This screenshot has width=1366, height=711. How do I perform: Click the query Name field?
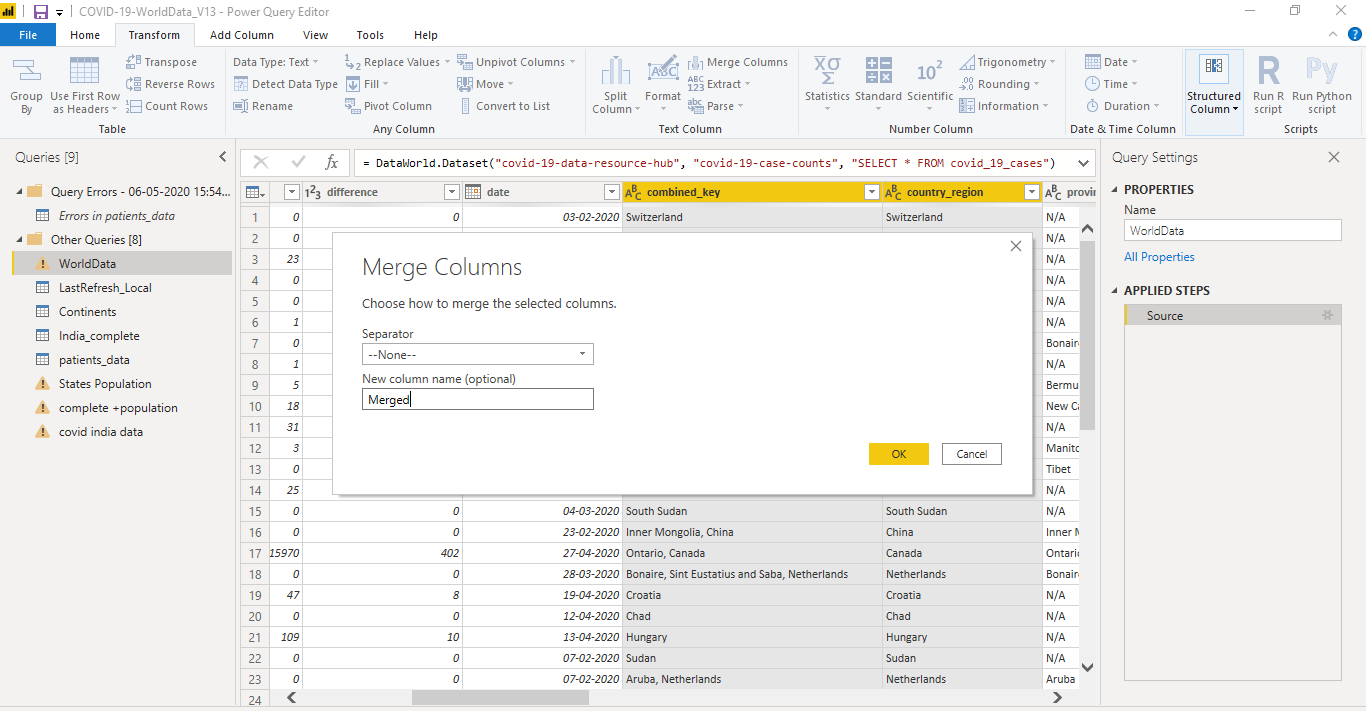click(1233, 230)
